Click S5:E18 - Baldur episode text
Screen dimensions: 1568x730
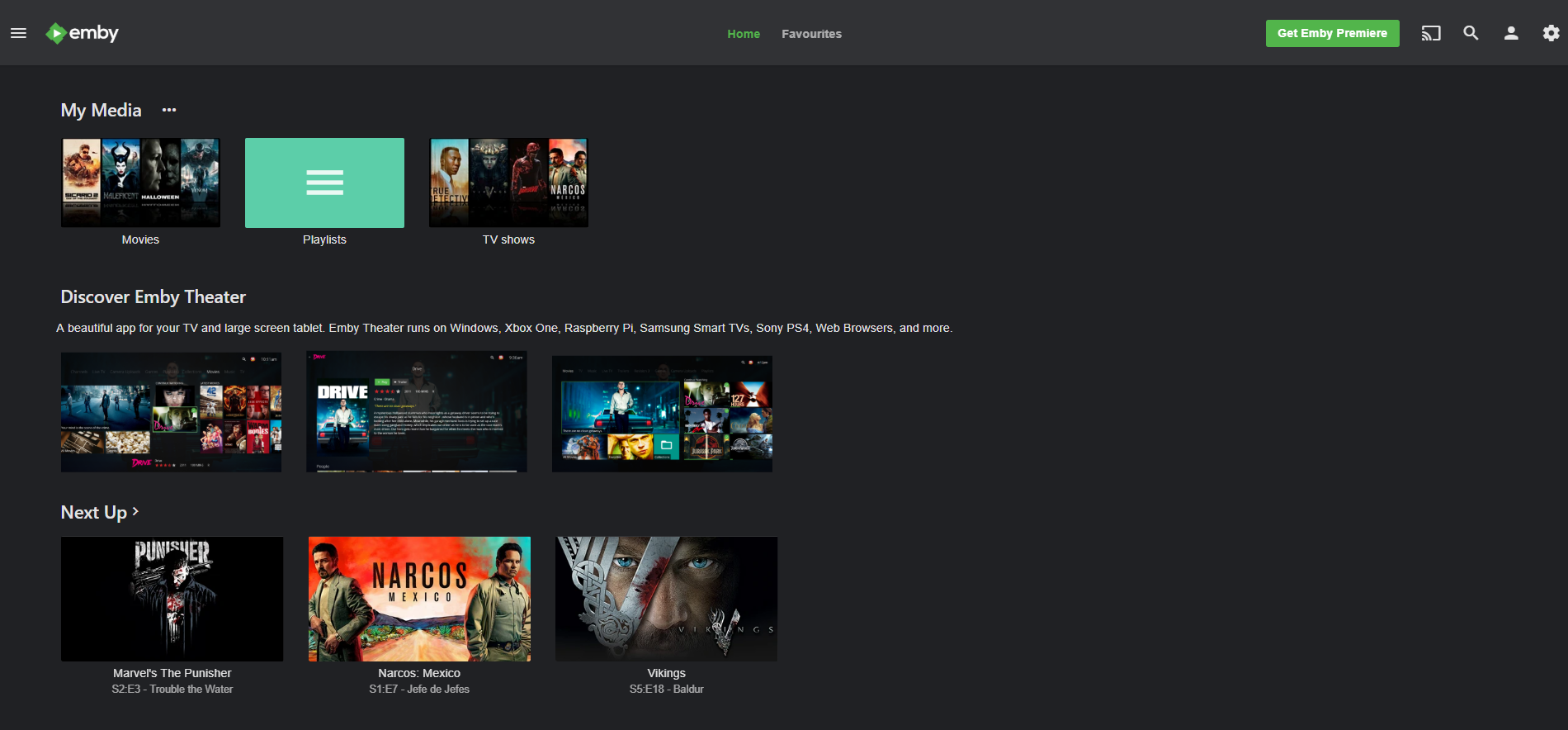click(667, 689)
